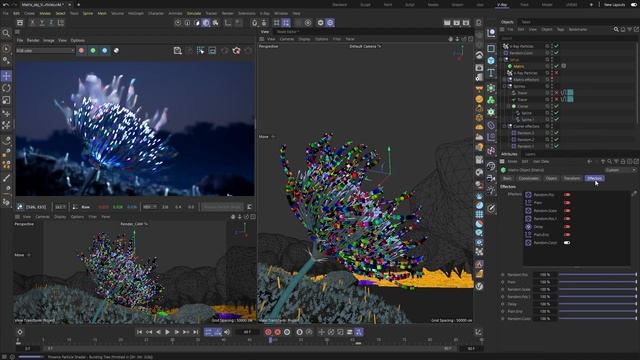This screenshot has height=360, width=640.
Task: Step to previous frame
Action: [x=158, y=332]
